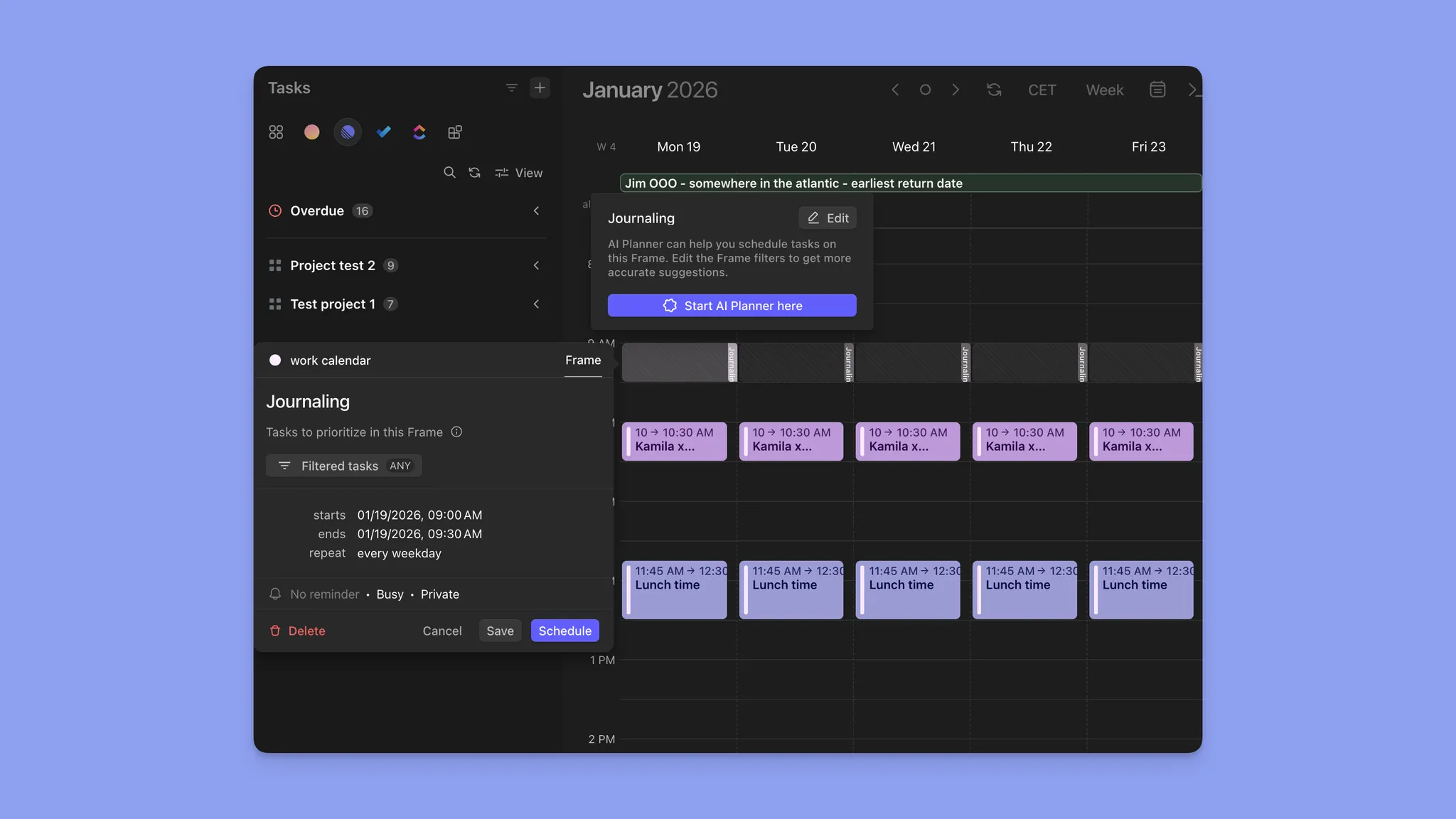Click the add task plus icon
1456x819 pixels.
(540, 88)
